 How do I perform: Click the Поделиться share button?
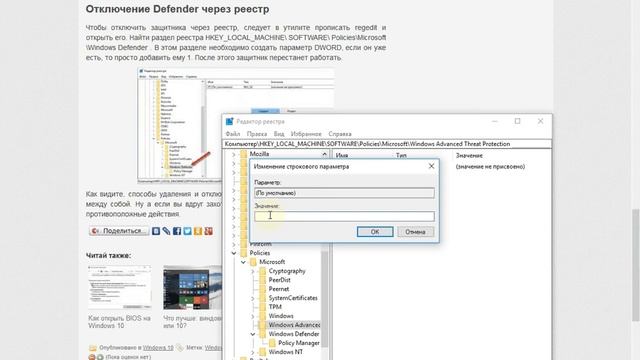pyautogui.click(x=118, y=231)
